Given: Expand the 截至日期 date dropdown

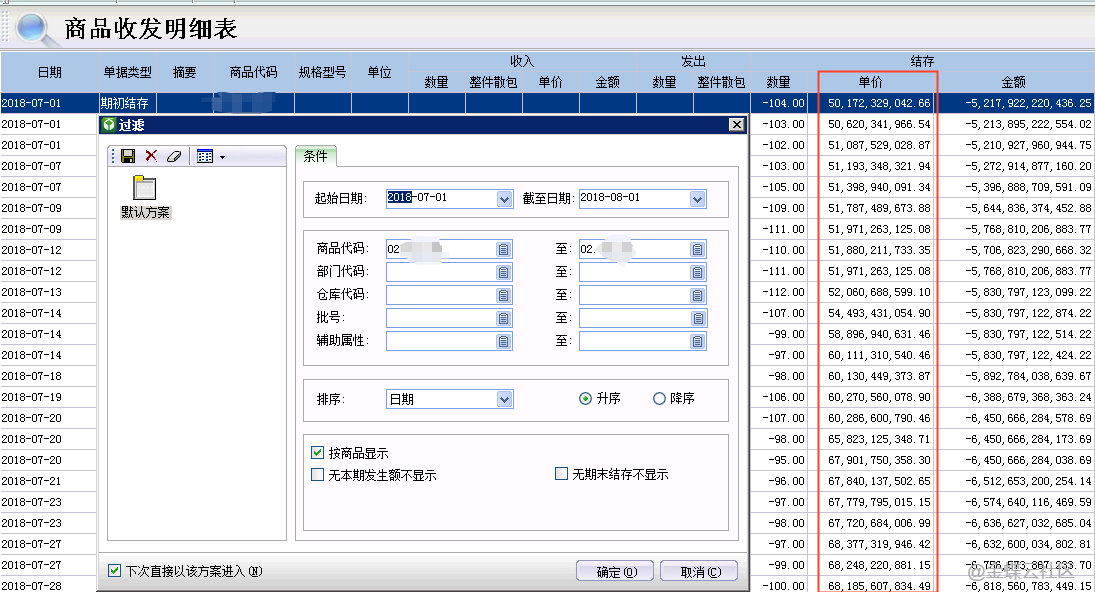Looking at the screenshot, I should 698,199.
